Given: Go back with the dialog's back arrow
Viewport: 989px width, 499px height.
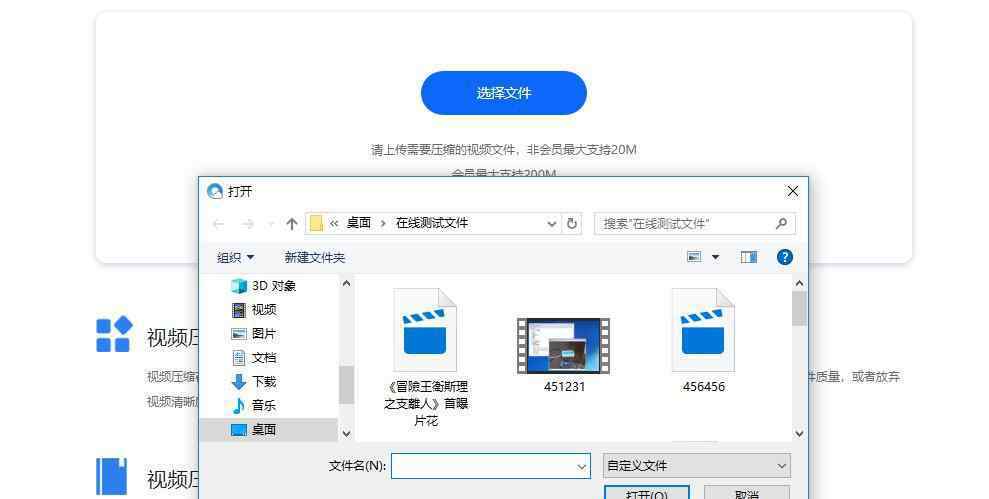Looking at the screenshot, I should [219, 224].
